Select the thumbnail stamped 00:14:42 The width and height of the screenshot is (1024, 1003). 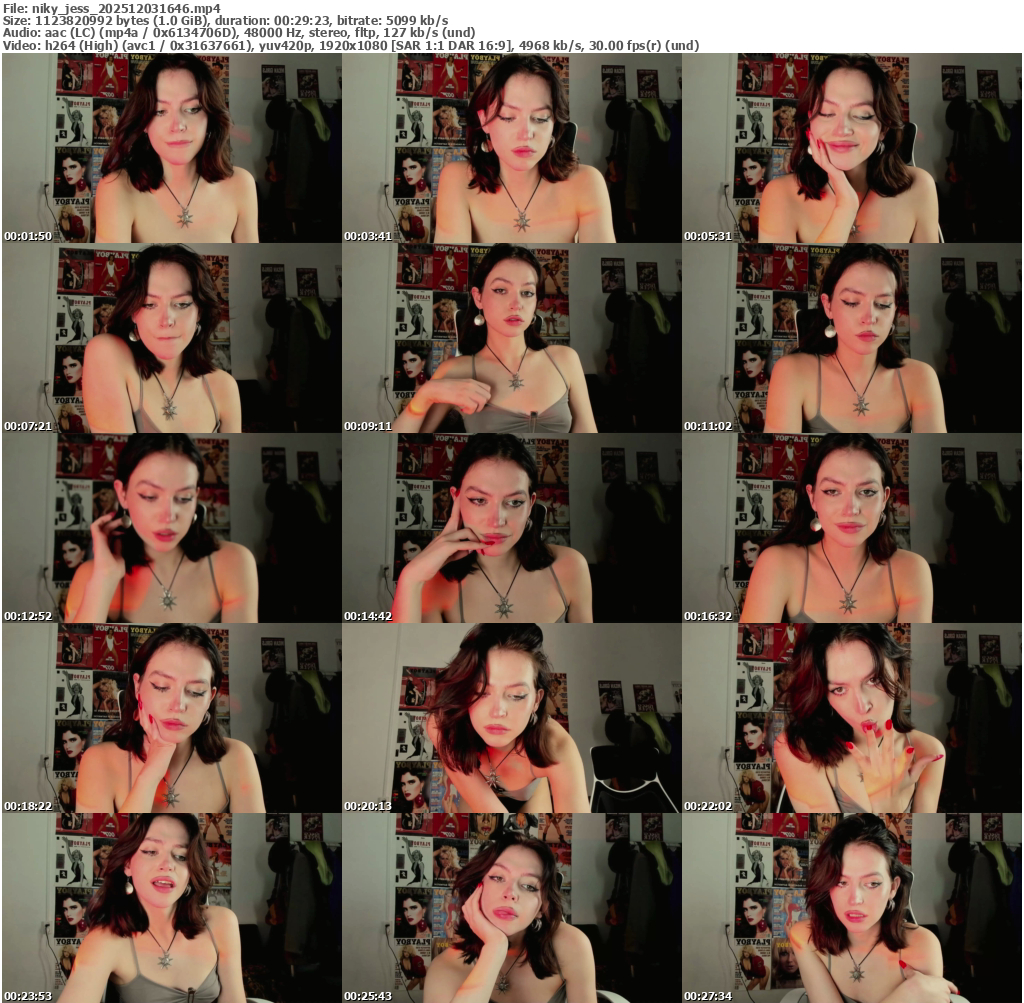[x=512, y=528]
